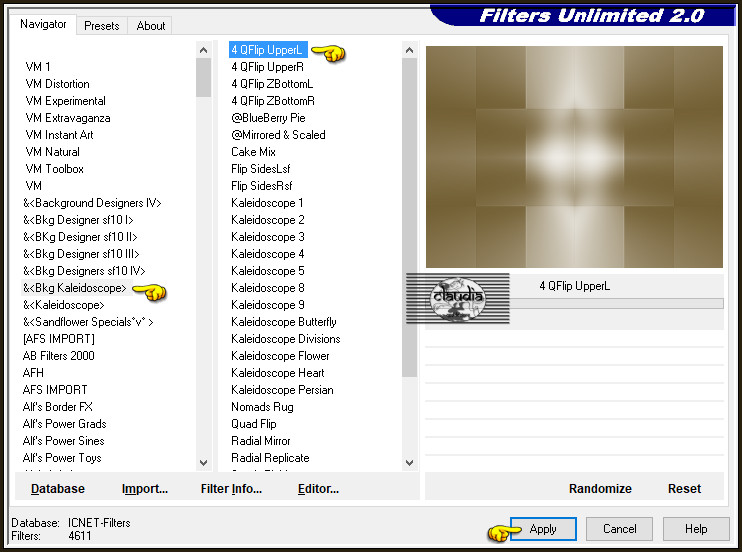Select Kaleidoscope 1 filter
The height and width of the screenshot is (552, 742).
pos(267,203)
